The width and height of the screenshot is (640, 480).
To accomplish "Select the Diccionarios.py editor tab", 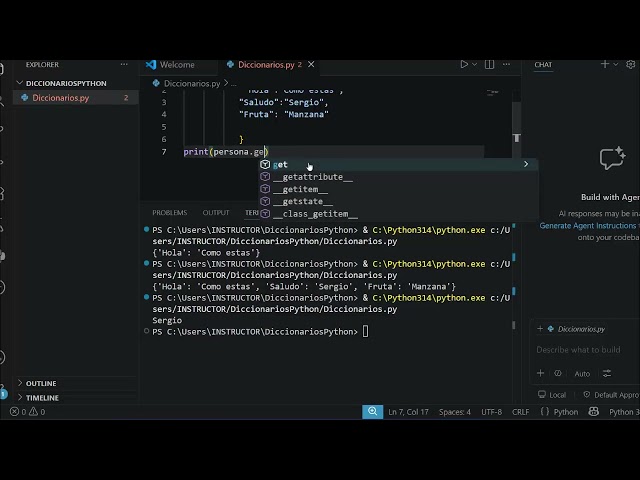I will [x=265, y=64].
